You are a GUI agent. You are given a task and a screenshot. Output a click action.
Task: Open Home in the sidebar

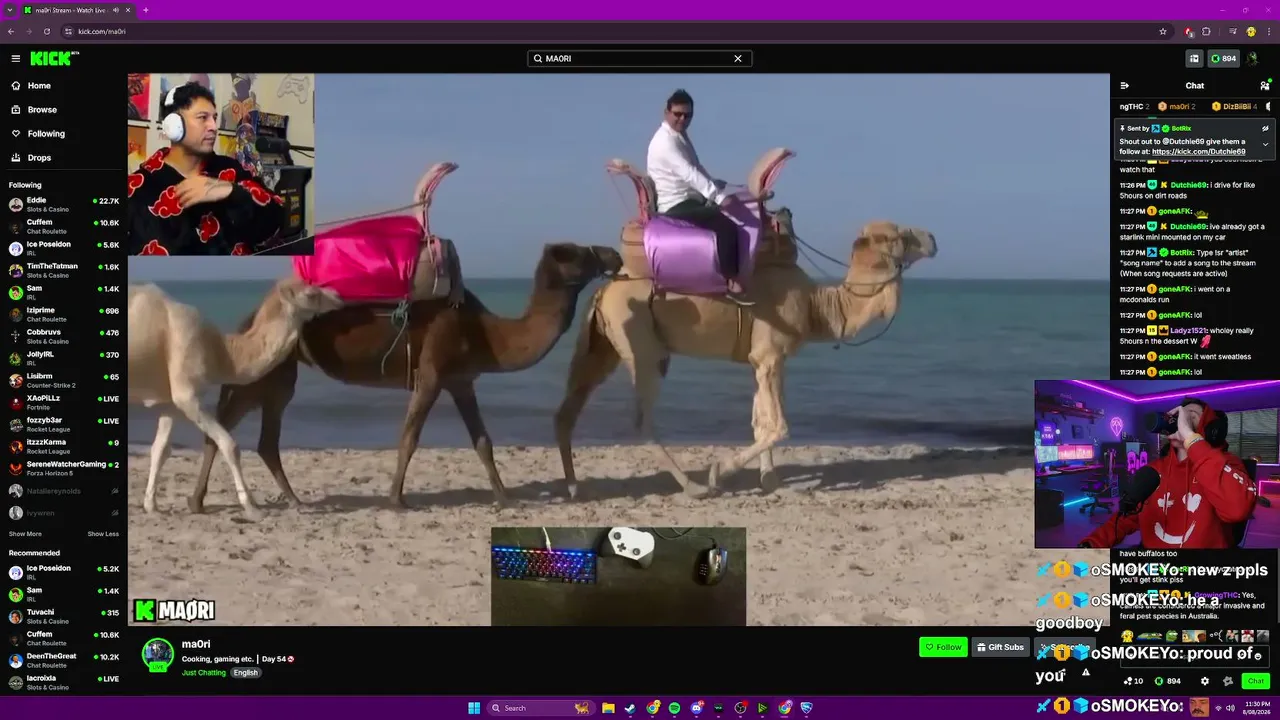[64, 86]
